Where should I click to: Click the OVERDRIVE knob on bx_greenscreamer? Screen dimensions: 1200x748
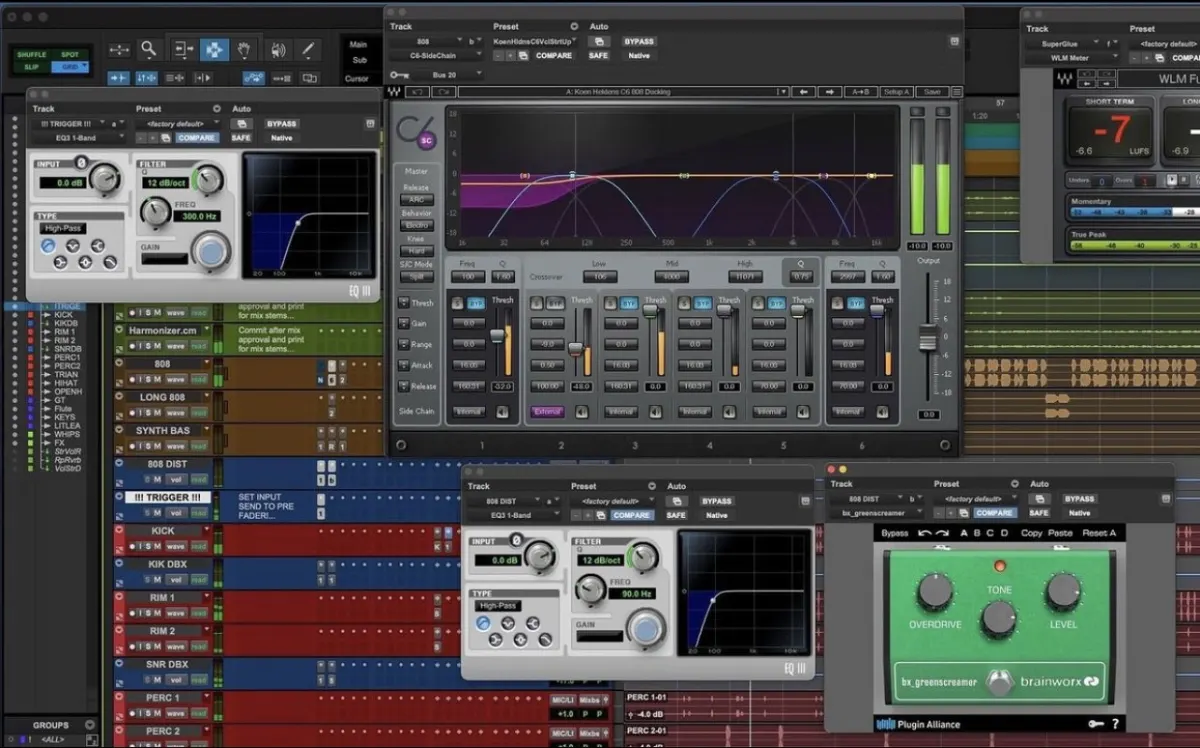point(936,592)
